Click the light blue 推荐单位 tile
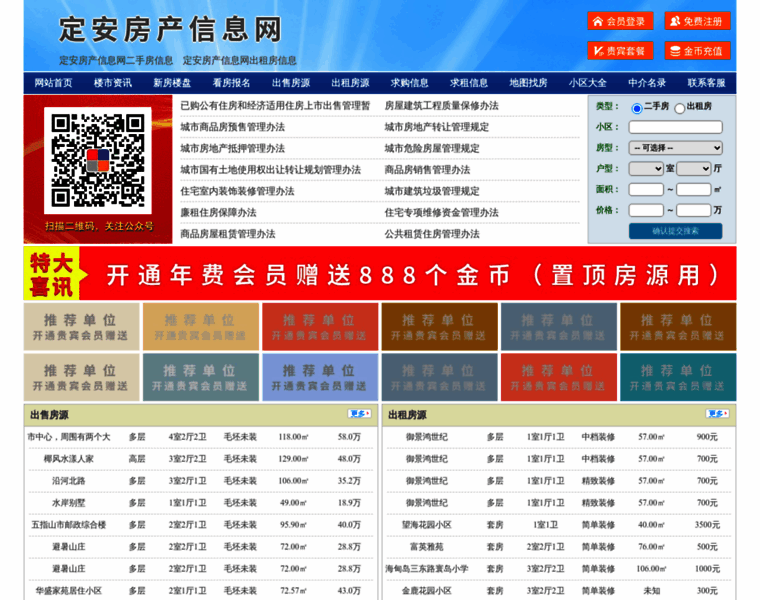Image resolution: width=760 pixels, height=600 pixels. (320, 378)
